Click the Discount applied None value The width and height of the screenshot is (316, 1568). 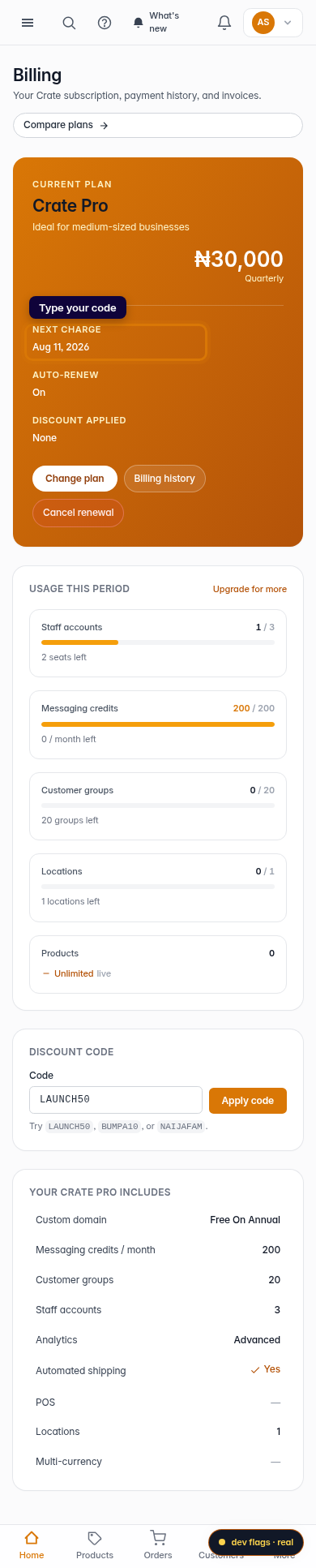tap(45, 438)
